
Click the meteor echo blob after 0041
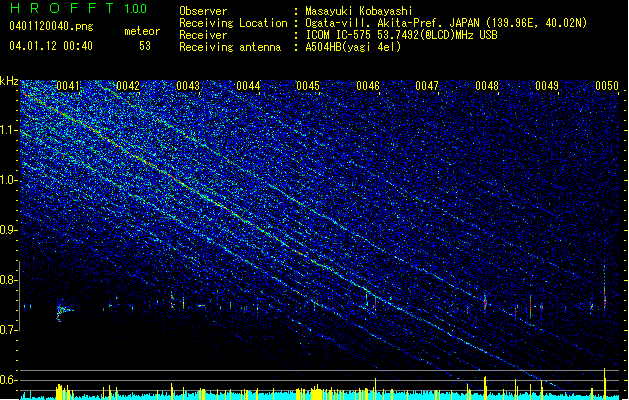coord(63,311)
